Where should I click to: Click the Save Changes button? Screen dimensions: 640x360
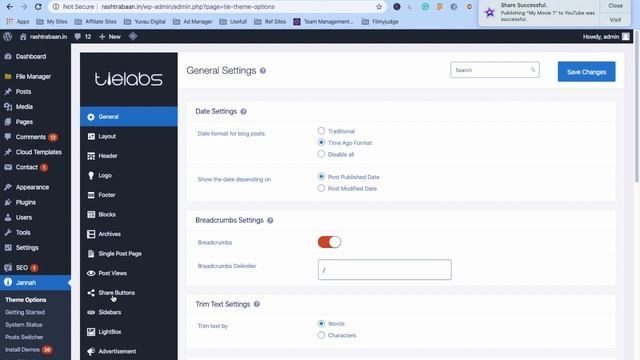point(587,72)
